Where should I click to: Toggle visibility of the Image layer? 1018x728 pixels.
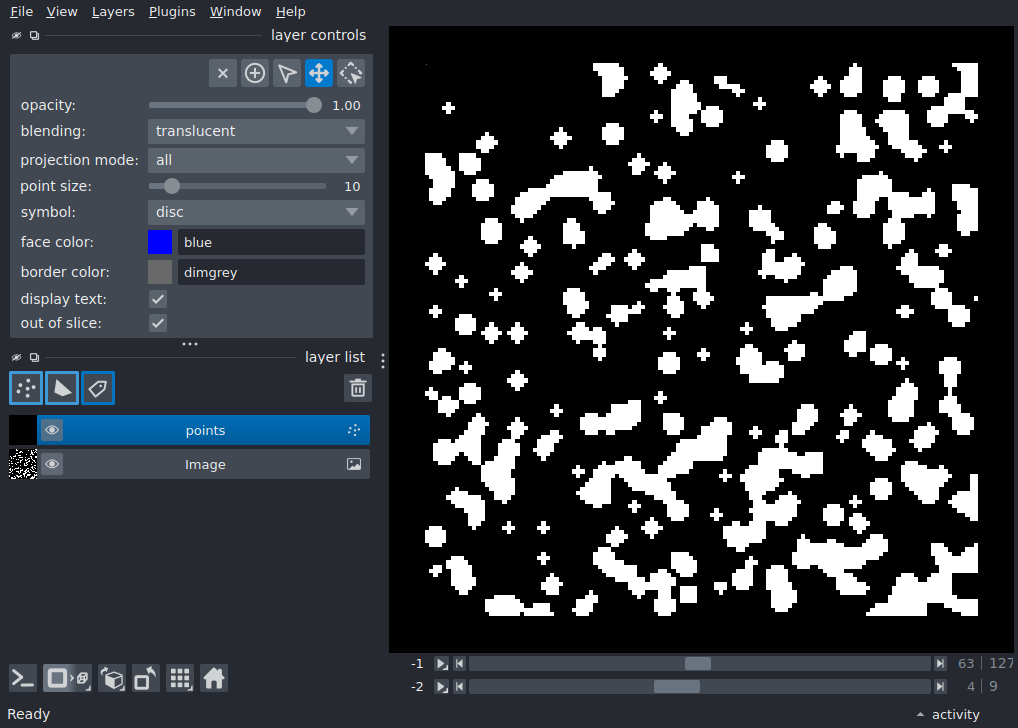[52, 464]
